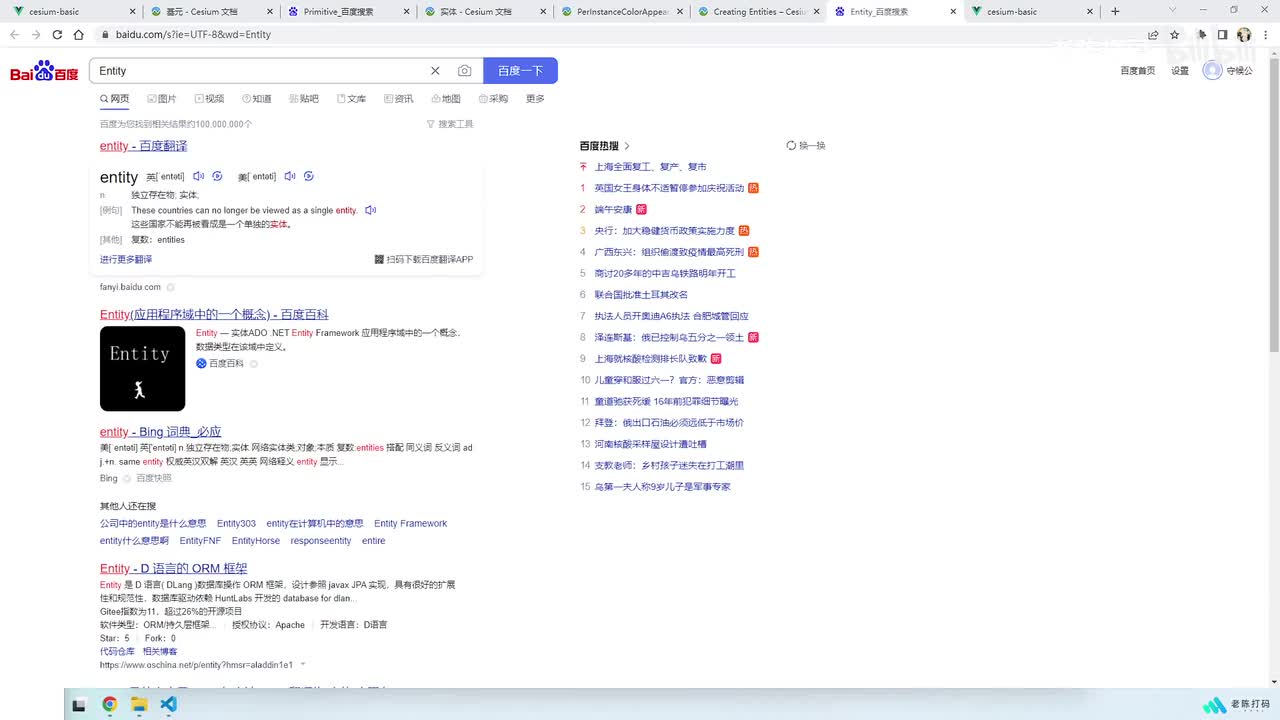Select the 文库 search tab
Viewport: 1280px width, 720px height.
pos(351,99)
